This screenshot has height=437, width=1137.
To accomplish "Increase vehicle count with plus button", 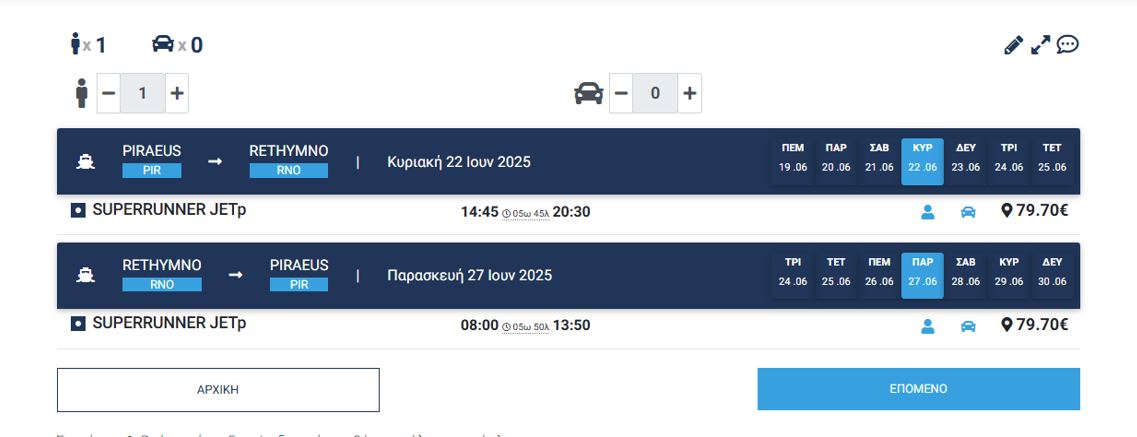I will [689, 93].
